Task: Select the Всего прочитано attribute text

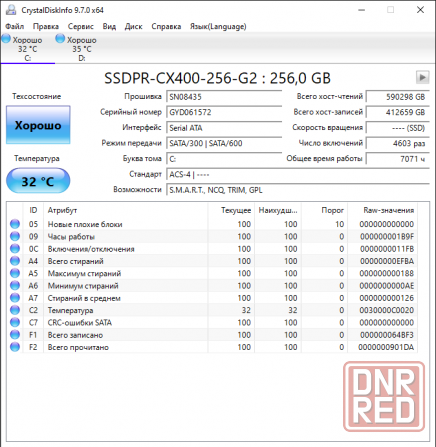Action: point(78,347)
